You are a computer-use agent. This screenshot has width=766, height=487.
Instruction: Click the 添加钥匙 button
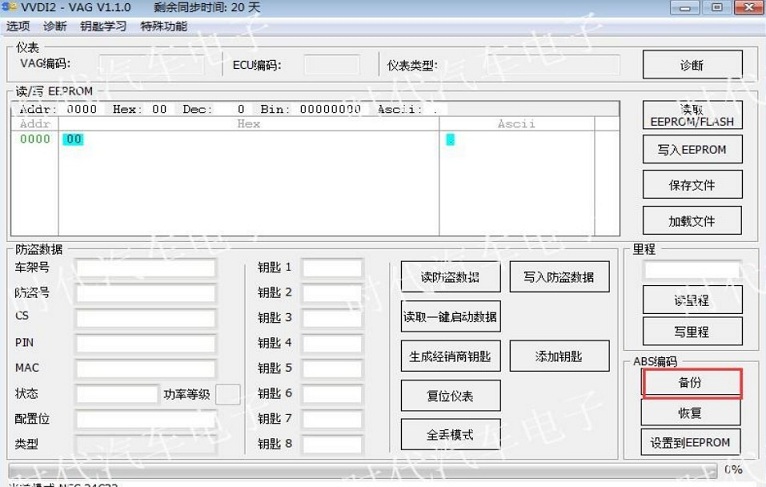pos(559,356)
